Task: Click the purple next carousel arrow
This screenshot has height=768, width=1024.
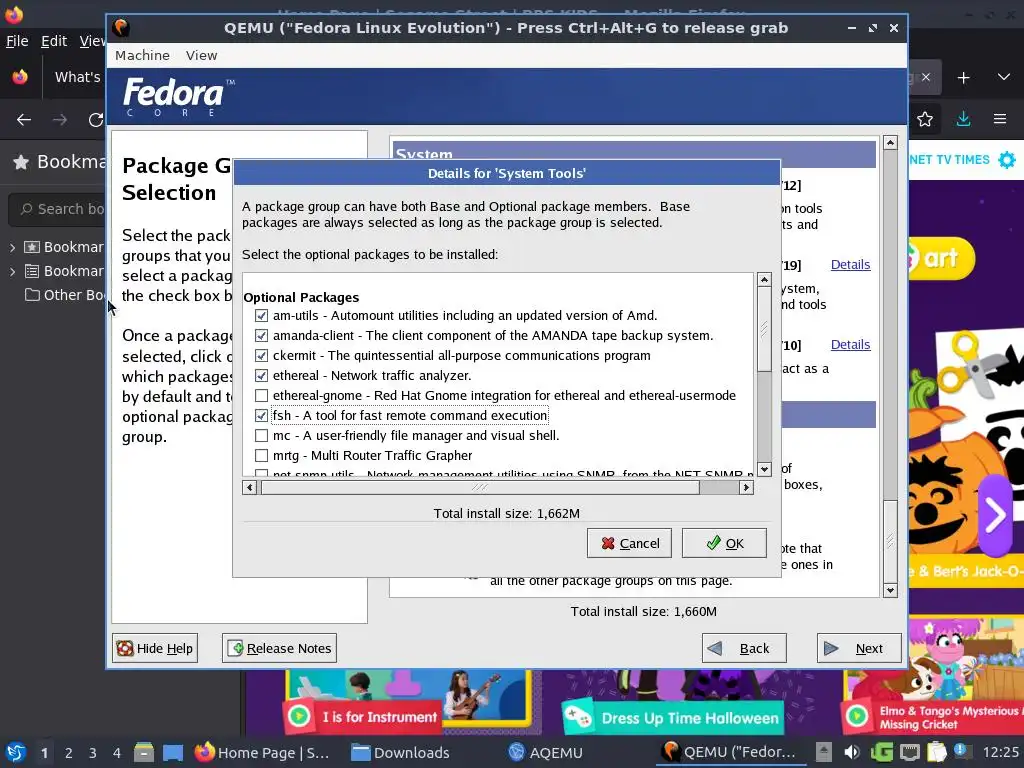Action: click(x=995, y=515)
